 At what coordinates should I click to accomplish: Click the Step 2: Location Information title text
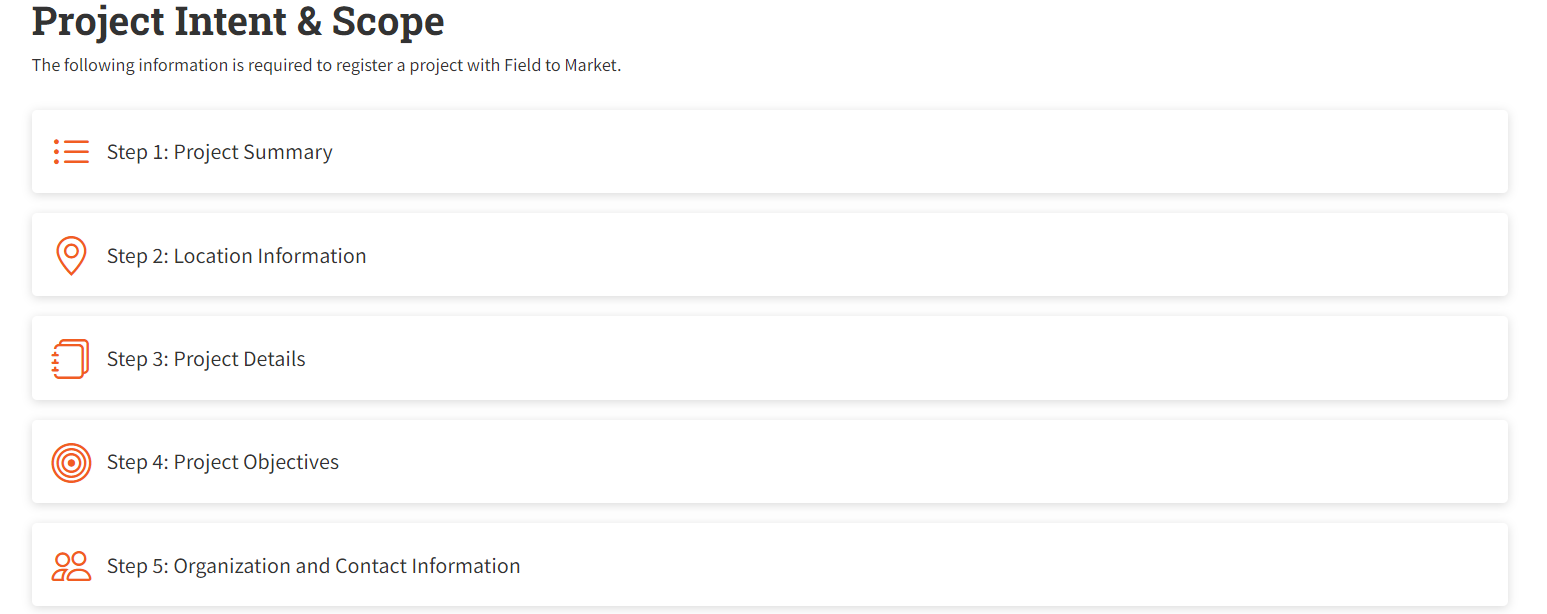point(236,255)
